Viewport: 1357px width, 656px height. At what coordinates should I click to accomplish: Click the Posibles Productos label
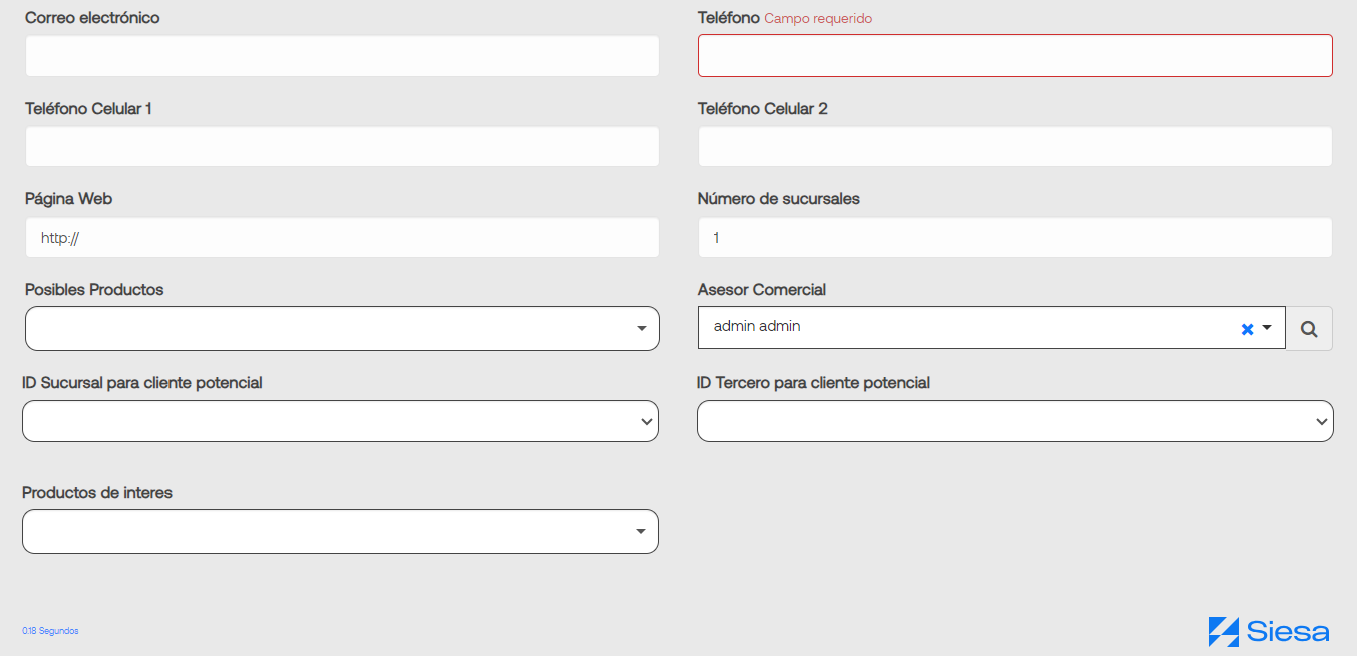pos(94,289)
